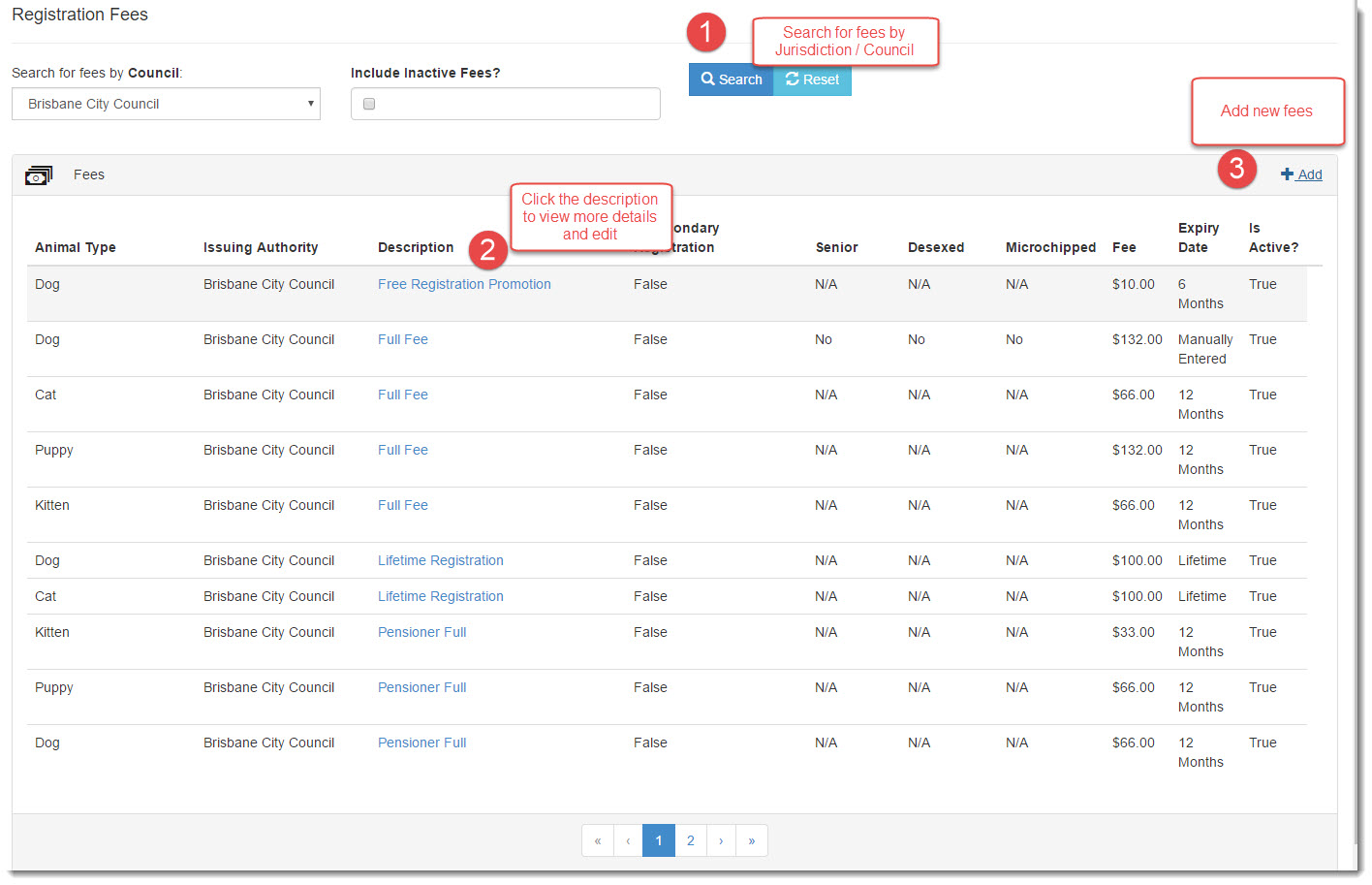
Task: Go to next page with › button
Action: point(721,840)
